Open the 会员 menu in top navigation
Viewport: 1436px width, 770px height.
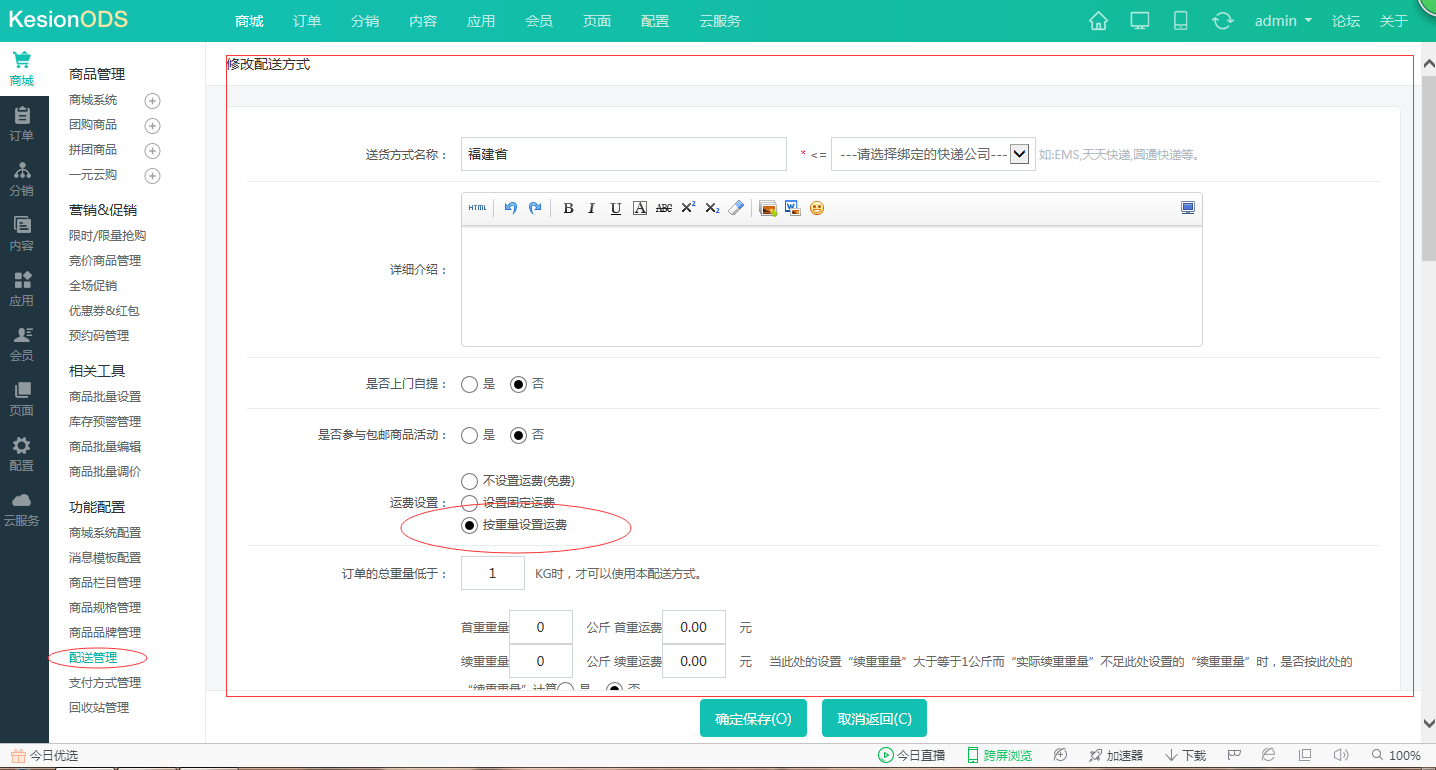click(x=539, y=21)
